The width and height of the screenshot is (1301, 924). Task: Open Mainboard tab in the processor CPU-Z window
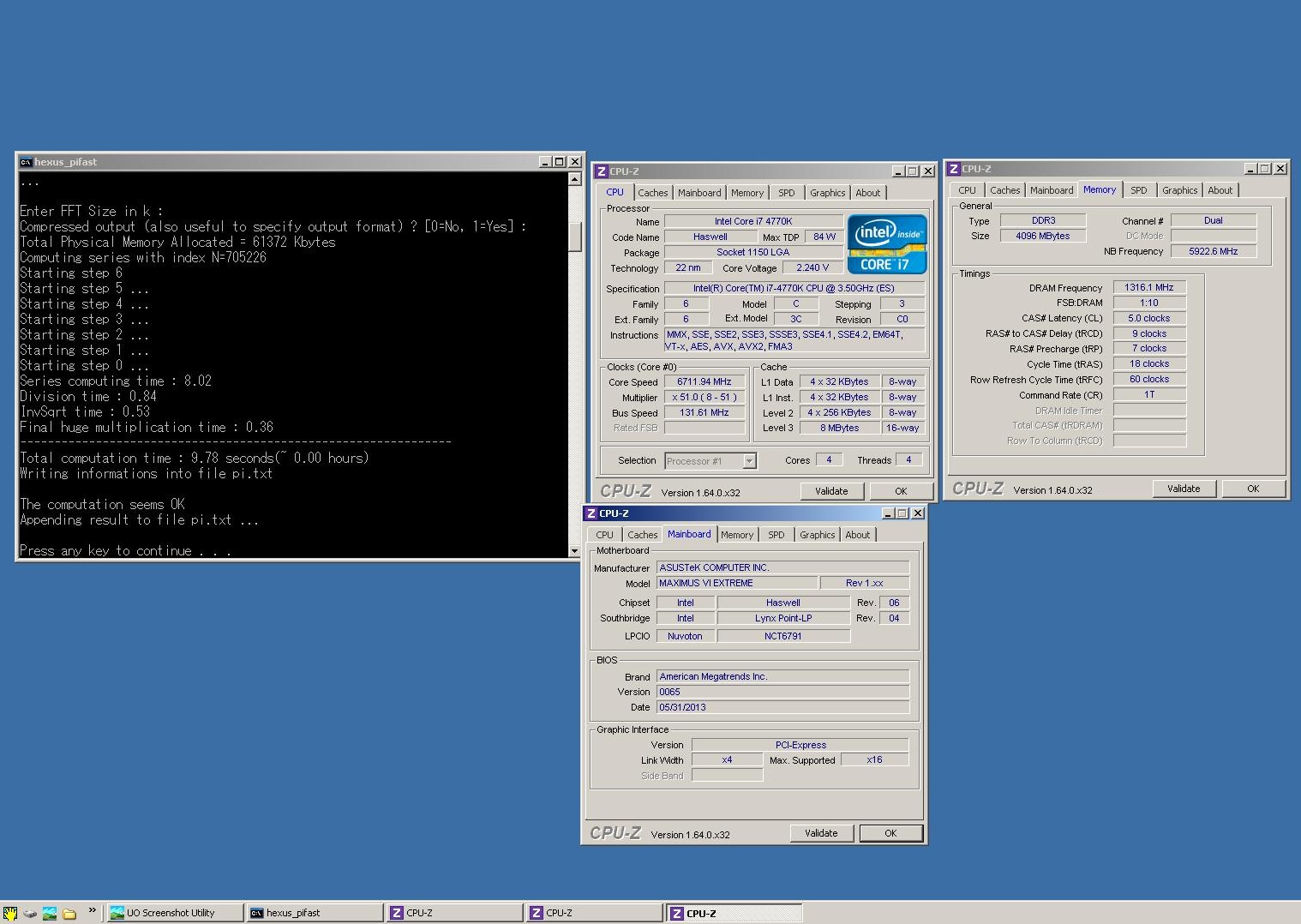point(699,193)
